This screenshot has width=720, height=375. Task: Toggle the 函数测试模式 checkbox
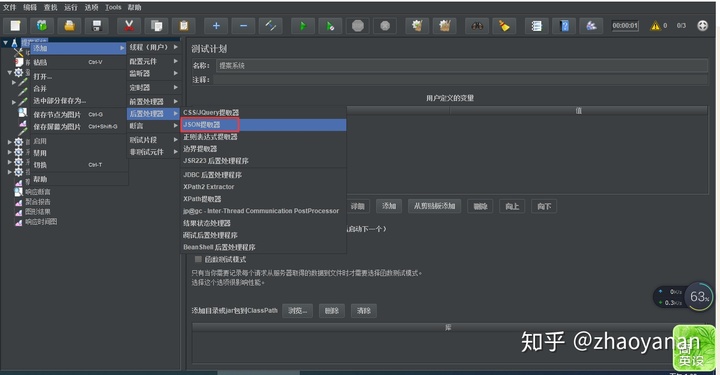[198, 259]
